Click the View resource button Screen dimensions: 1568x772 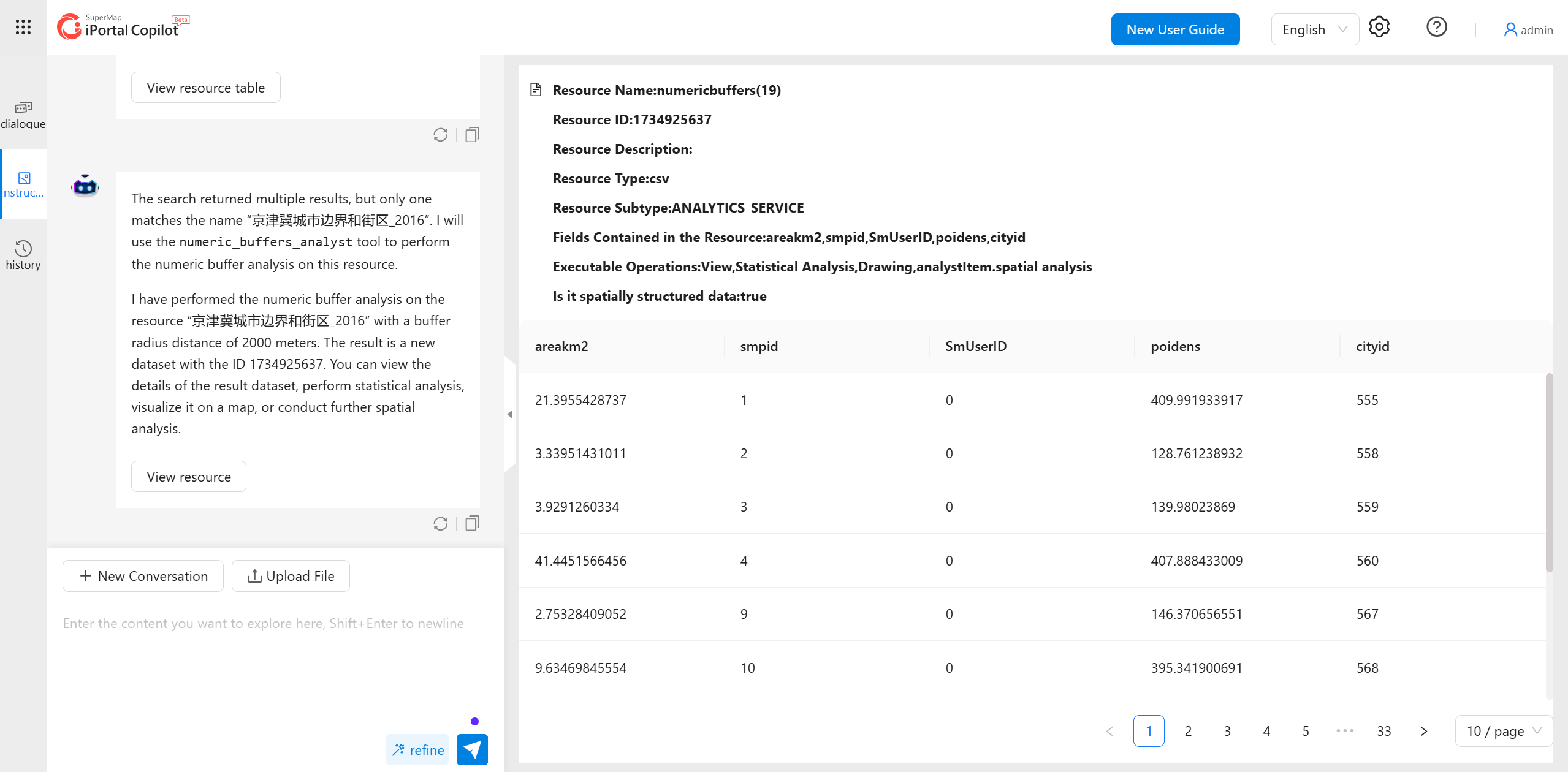tap(189, 476)
